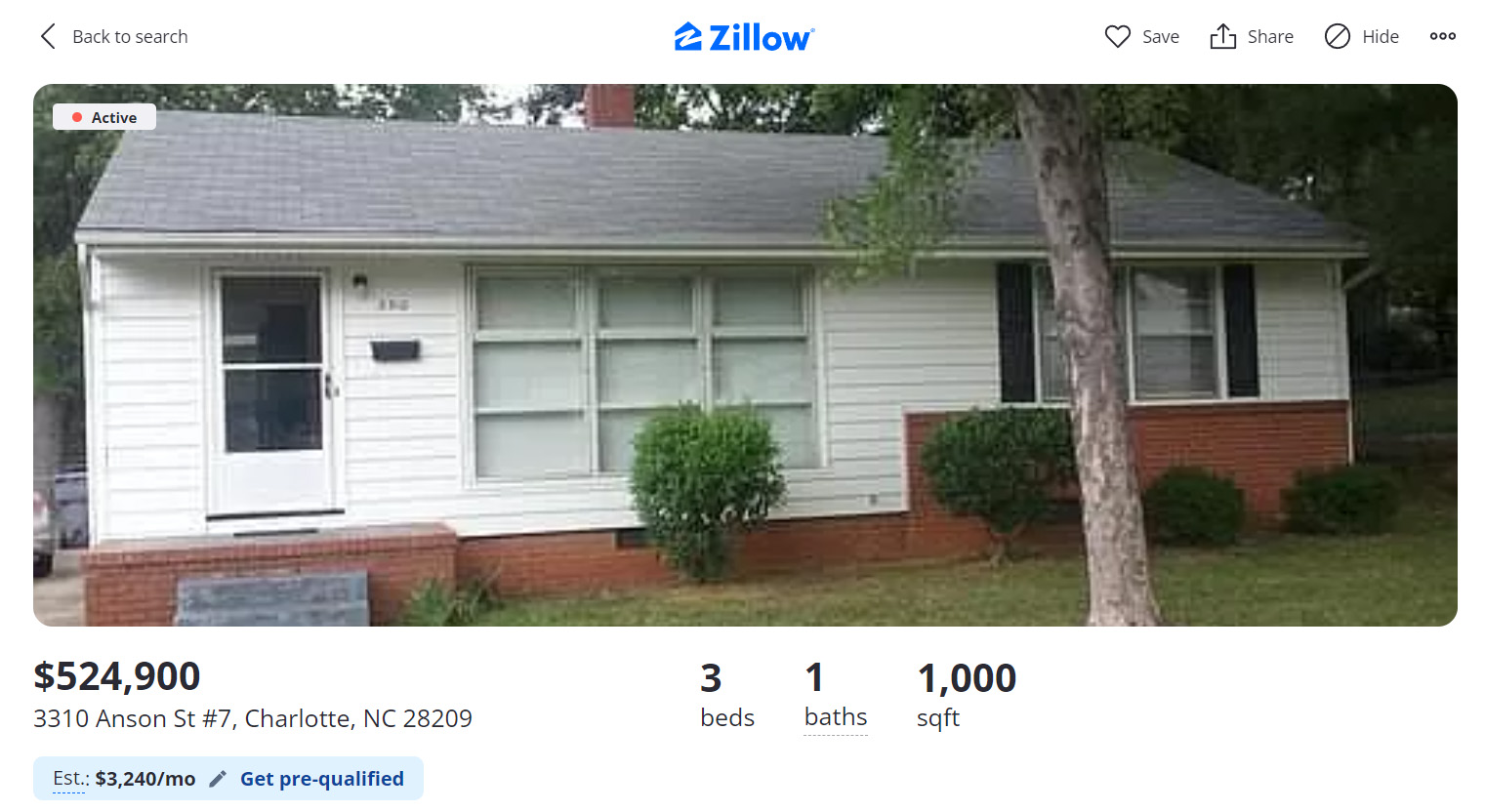This screenshot has width=1485, height=812.
Task: Open the three-dot more options menu
Action: click(x=1442, y=36)
